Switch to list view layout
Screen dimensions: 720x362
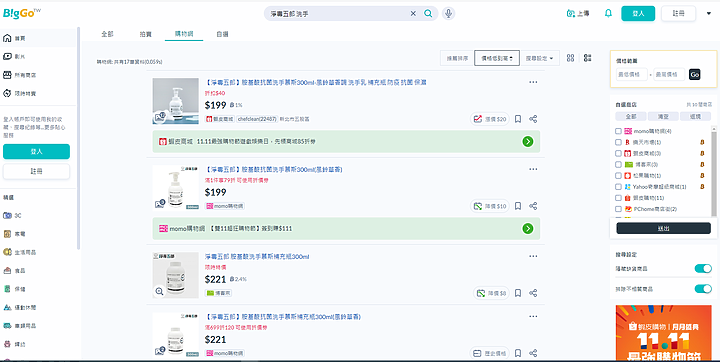point(587,58)
